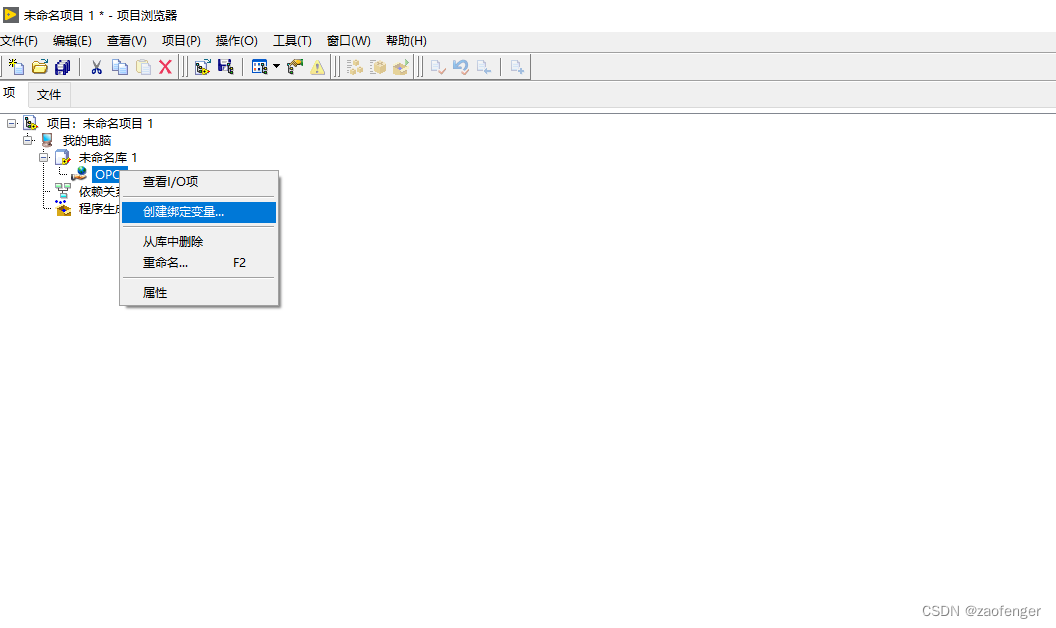Open the grid icon dropdown arrow
This screenshot has height=628, width=1056.
(x=277, y=66)
